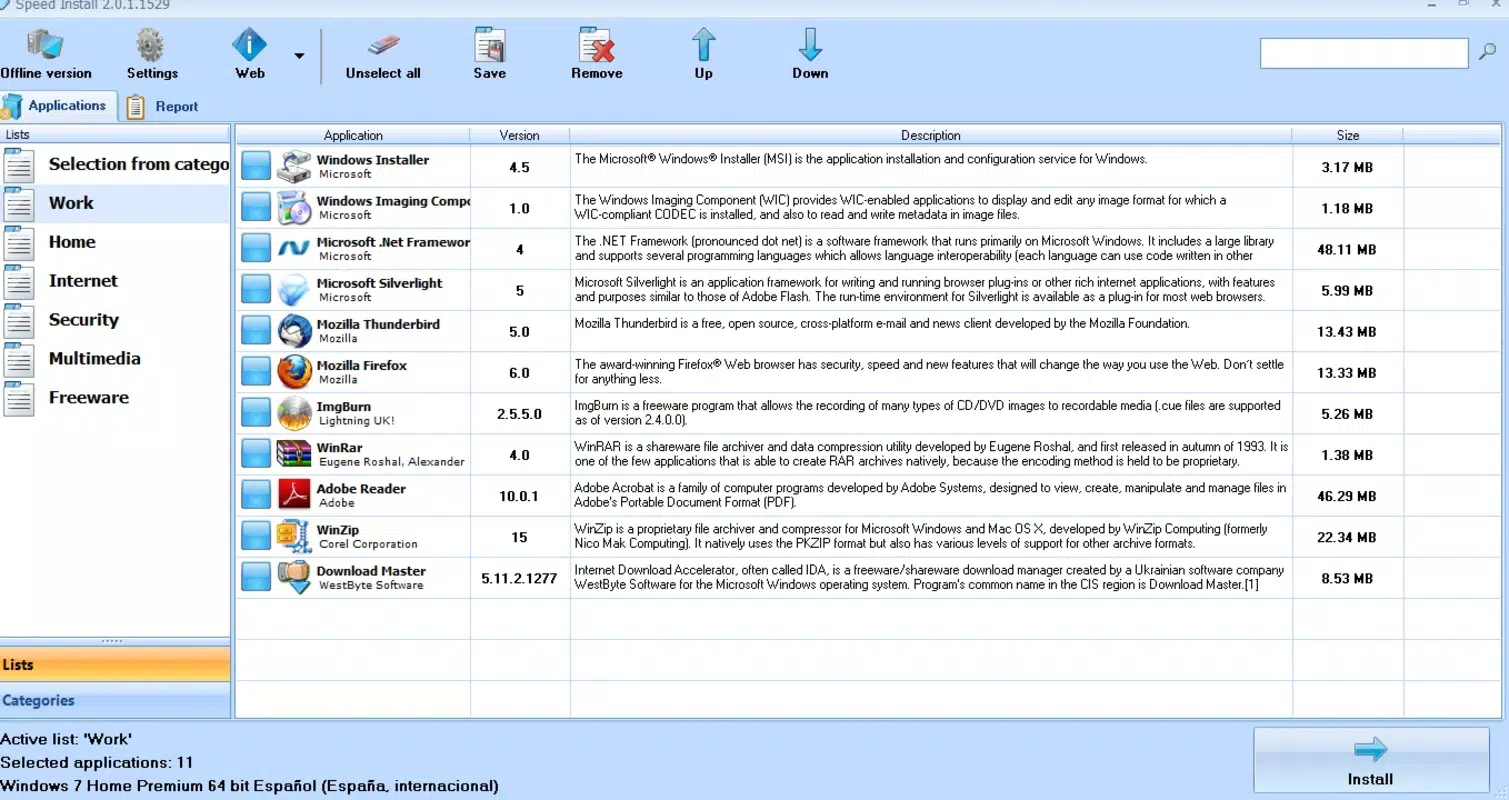Select the Security list
Image resolution: width=1509 pixels, height=800 pixels.
click(115, 320)
